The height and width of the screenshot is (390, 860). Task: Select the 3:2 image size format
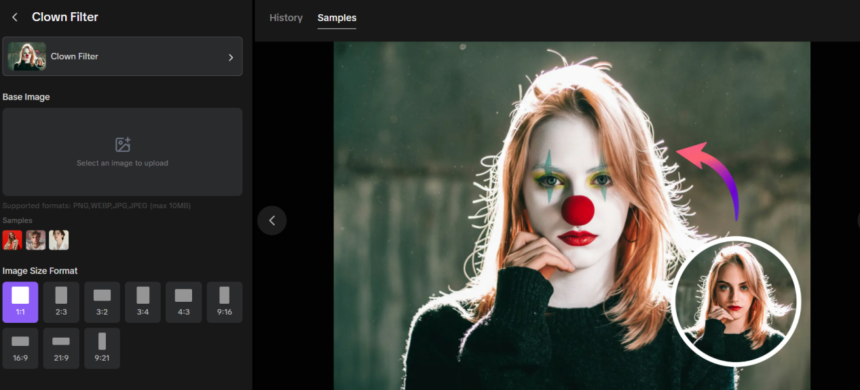[102, 302]
